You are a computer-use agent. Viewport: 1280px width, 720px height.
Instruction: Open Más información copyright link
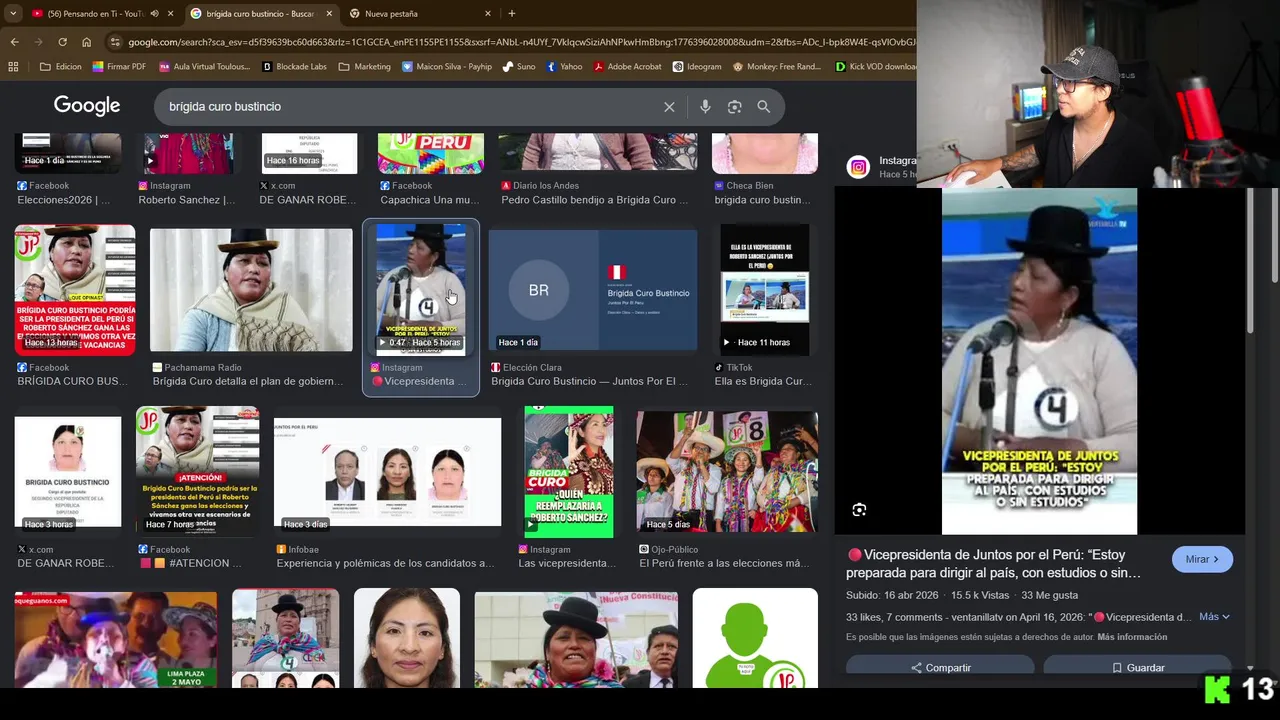click(x=1132, y=637)
